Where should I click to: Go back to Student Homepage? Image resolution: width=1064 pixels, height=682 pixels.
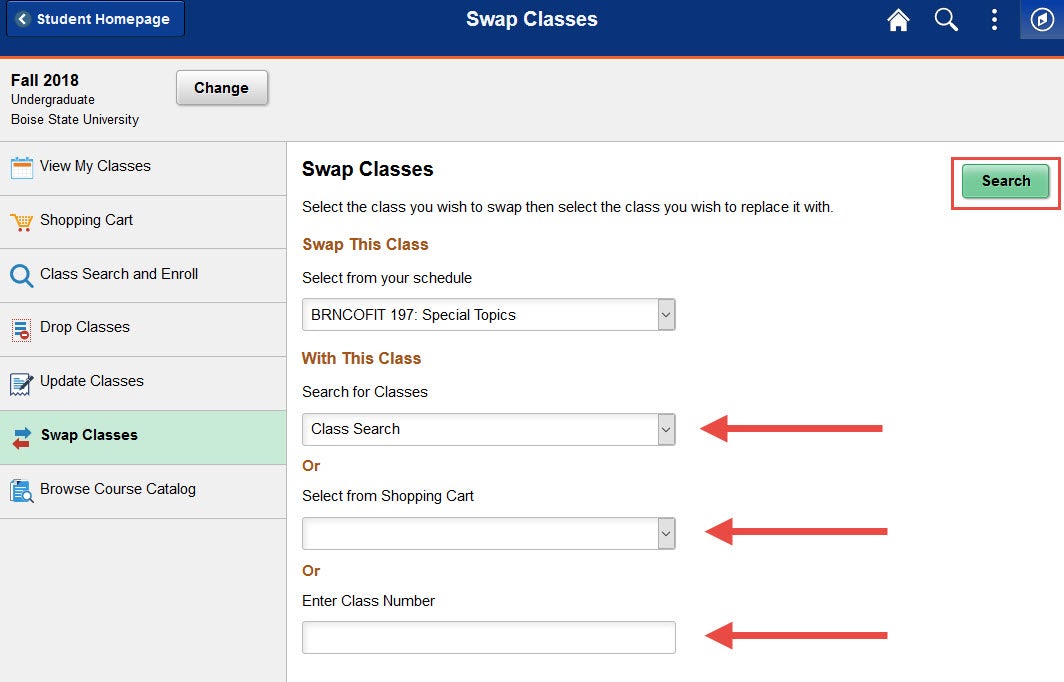pyautogui.click(x=96, y=19)
